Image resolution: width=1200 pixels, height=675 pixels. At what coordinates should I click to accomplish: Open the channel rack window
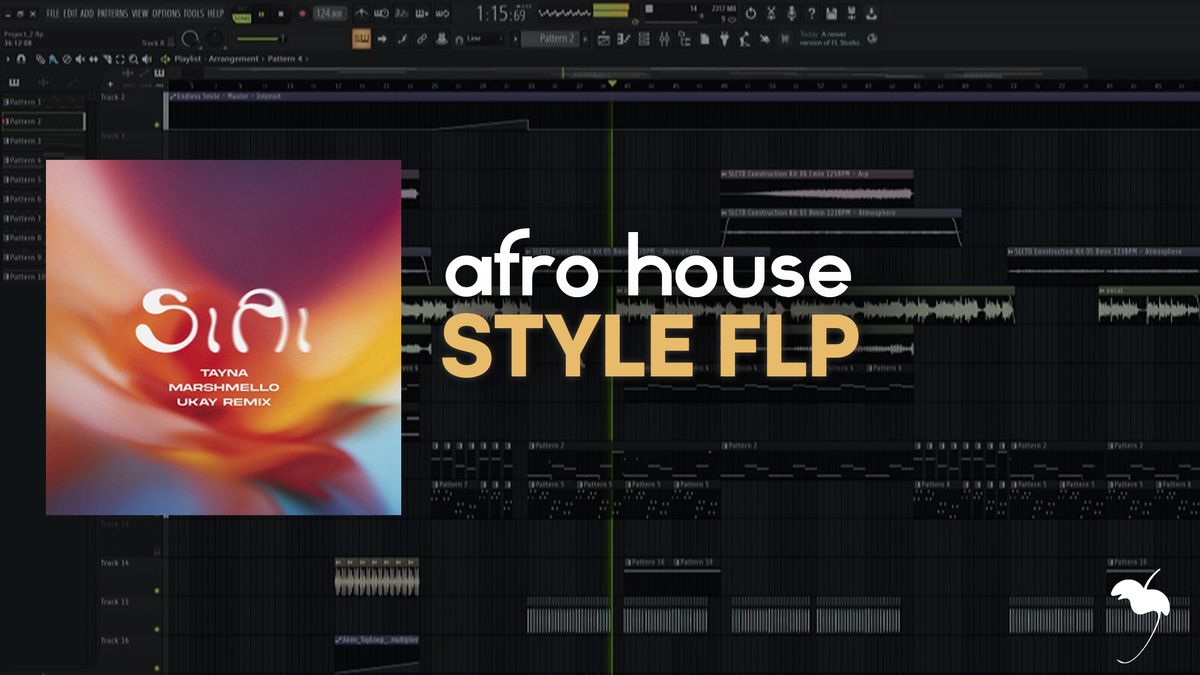click(x=644, y=38)
